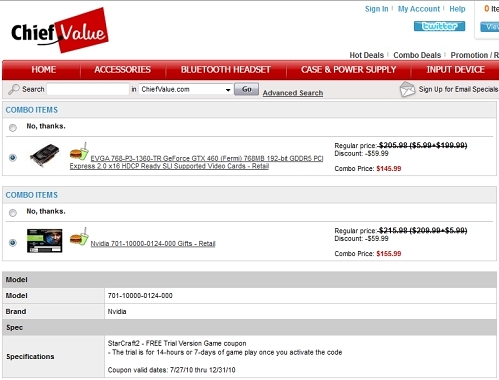Open the BLUETOOTH HEADSET tab

pyautogui.click(x=226, y=69)
